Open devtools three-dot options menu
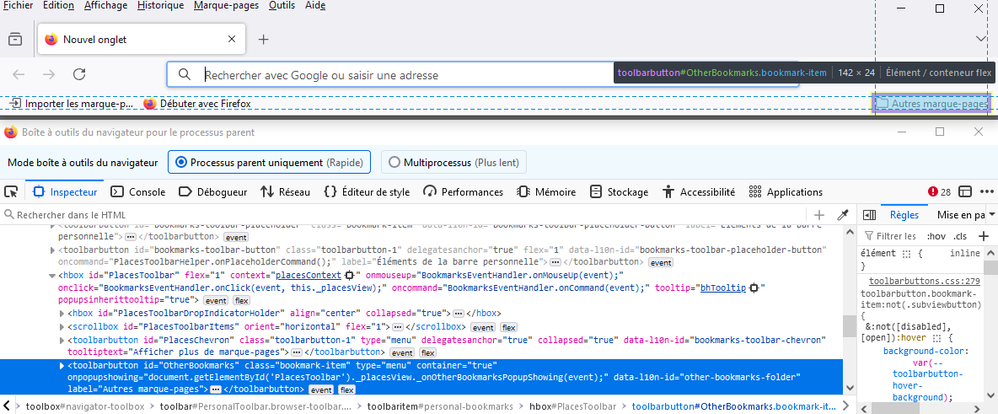Image resolution: width=998 pixels, height=414 pixels. [x=984, y=192]
